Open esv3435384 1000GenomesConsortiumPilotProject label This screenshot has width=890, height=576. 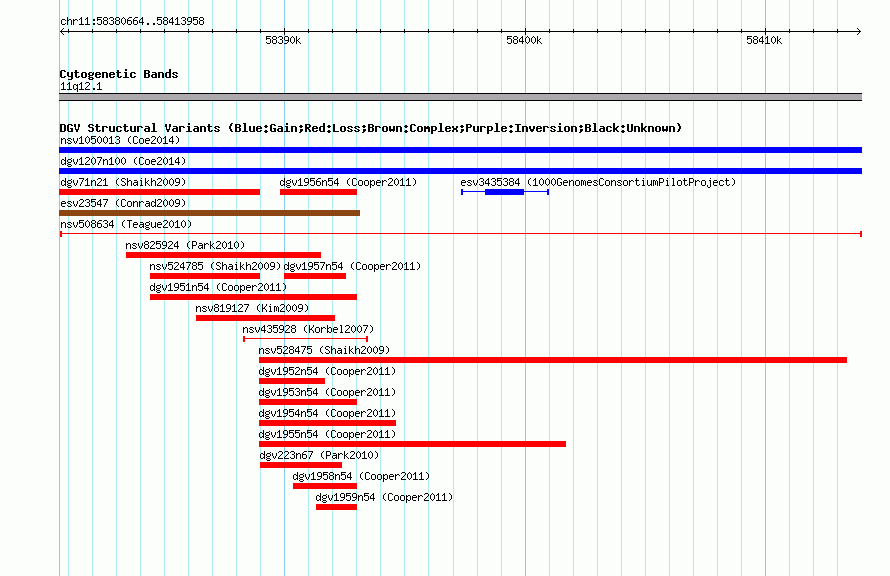click(598, 182)
